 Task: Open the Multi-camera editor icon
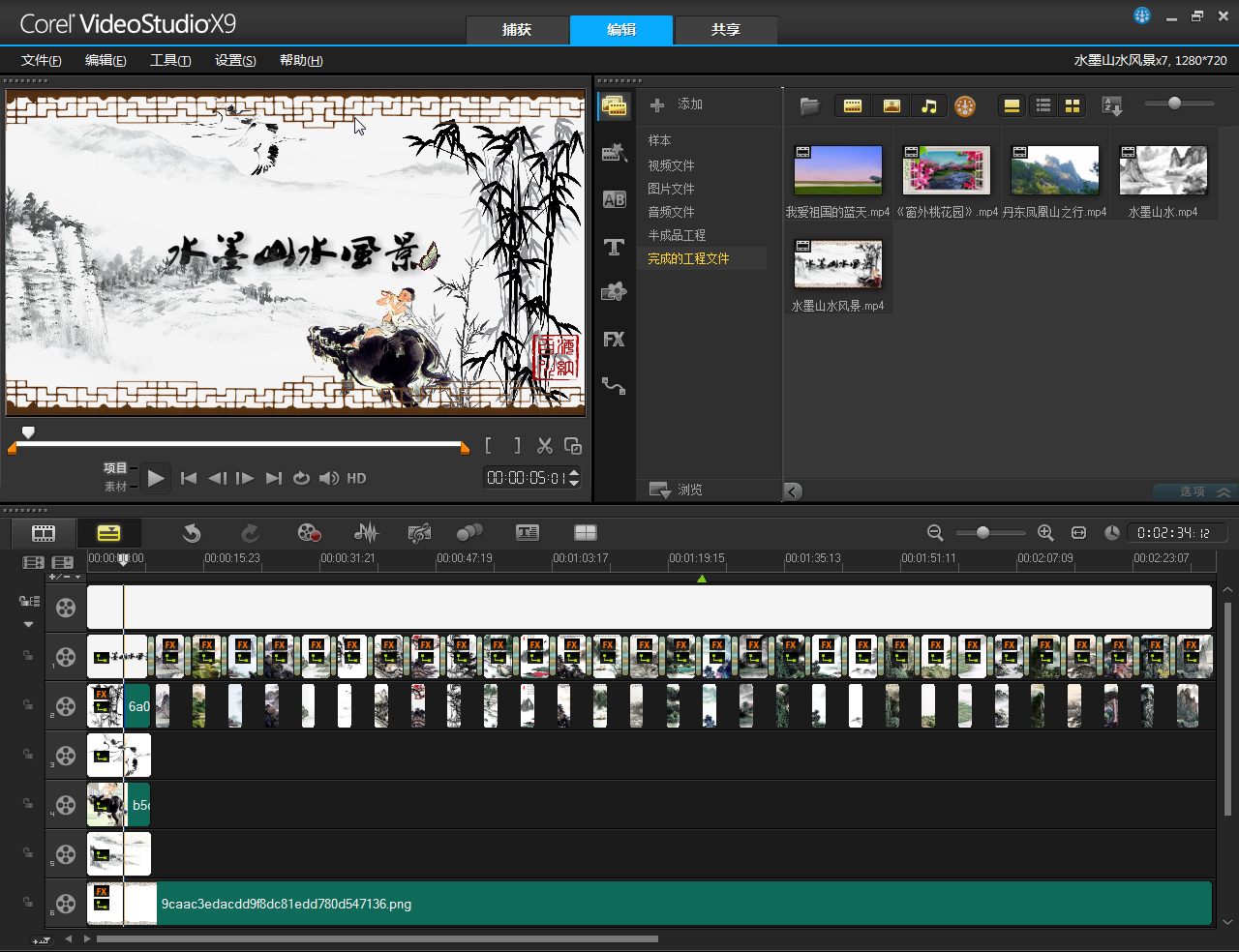[x=586, y=533]
